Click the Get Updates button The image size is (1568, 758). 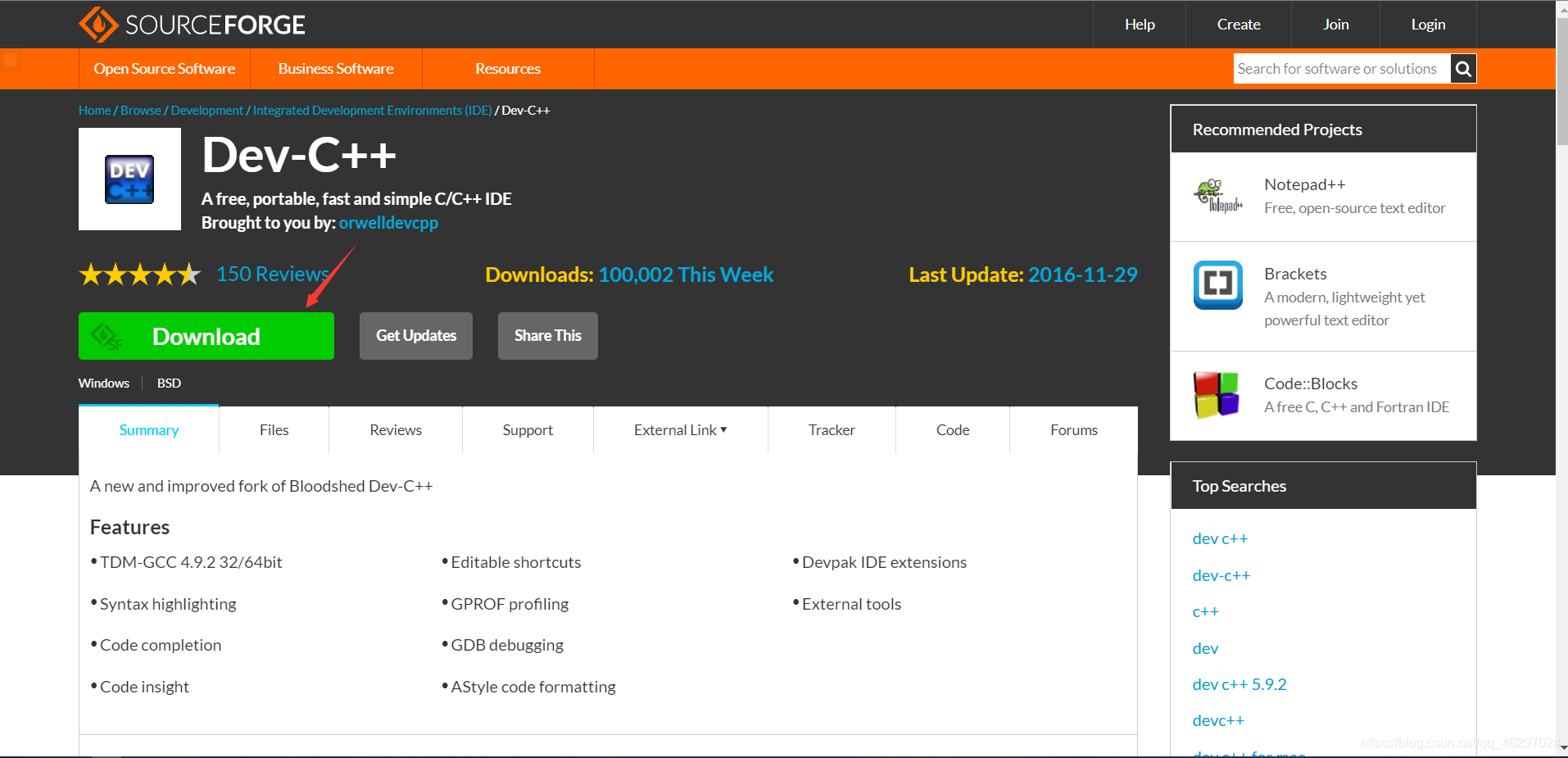(416, 336)
